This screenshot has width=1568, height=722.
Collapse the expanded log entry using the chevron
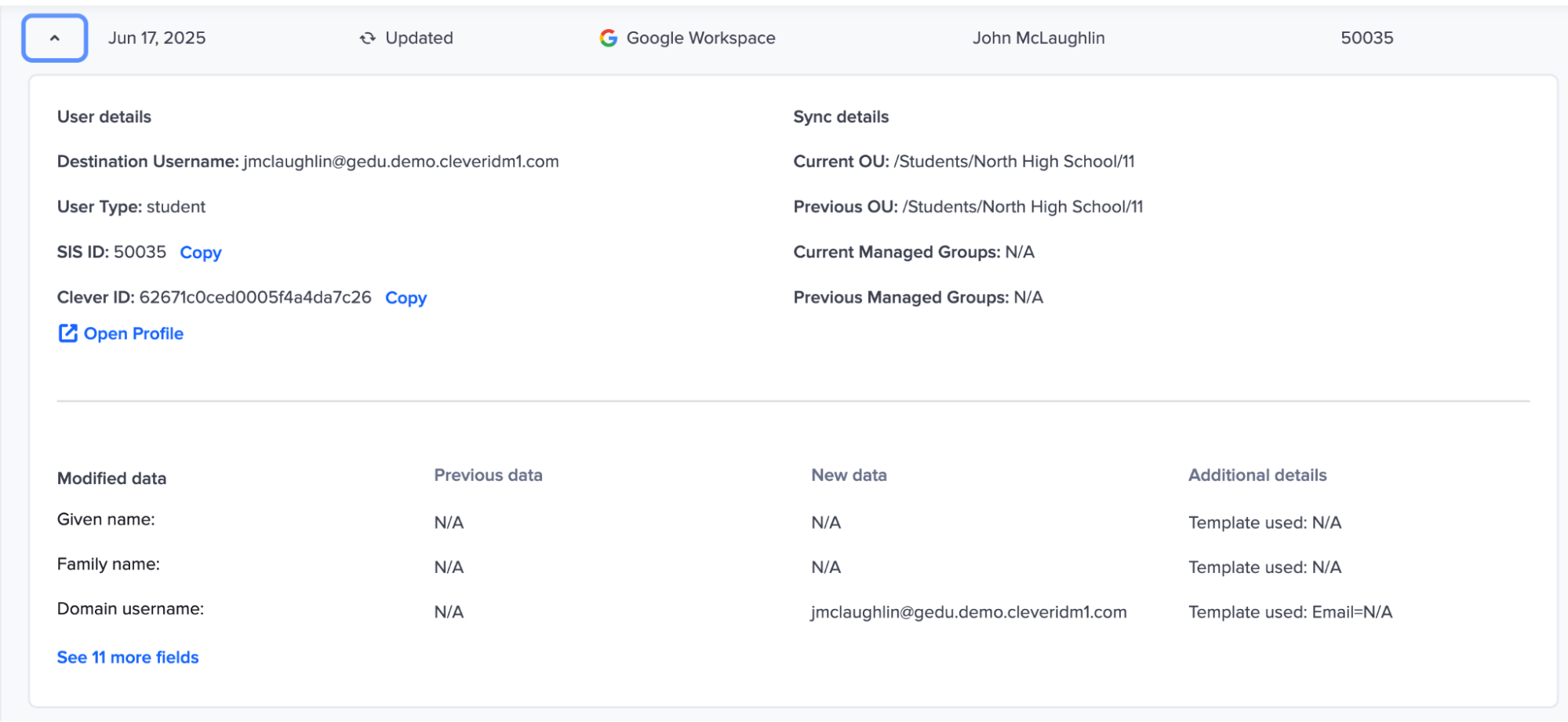[x=53, y=37]
